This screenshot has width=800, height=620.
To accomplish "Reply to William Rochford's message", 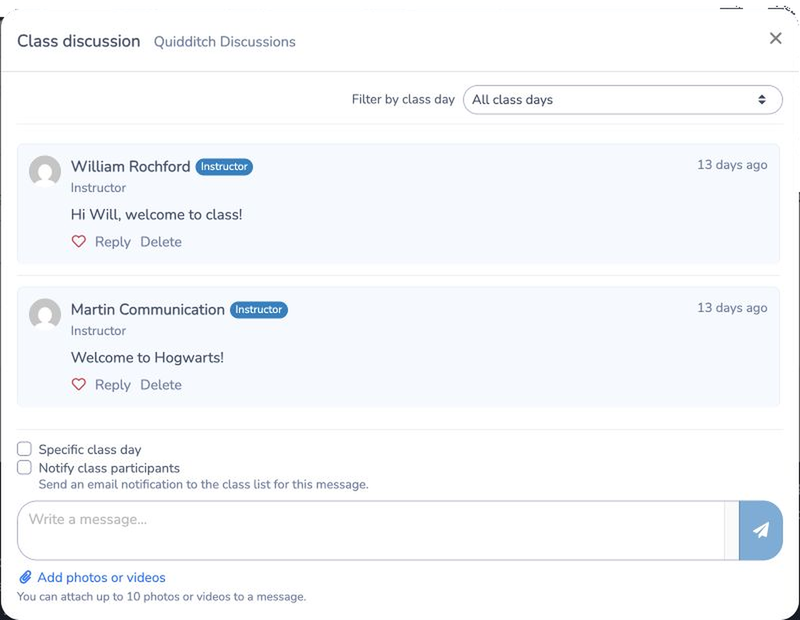I will coord(113,242).
